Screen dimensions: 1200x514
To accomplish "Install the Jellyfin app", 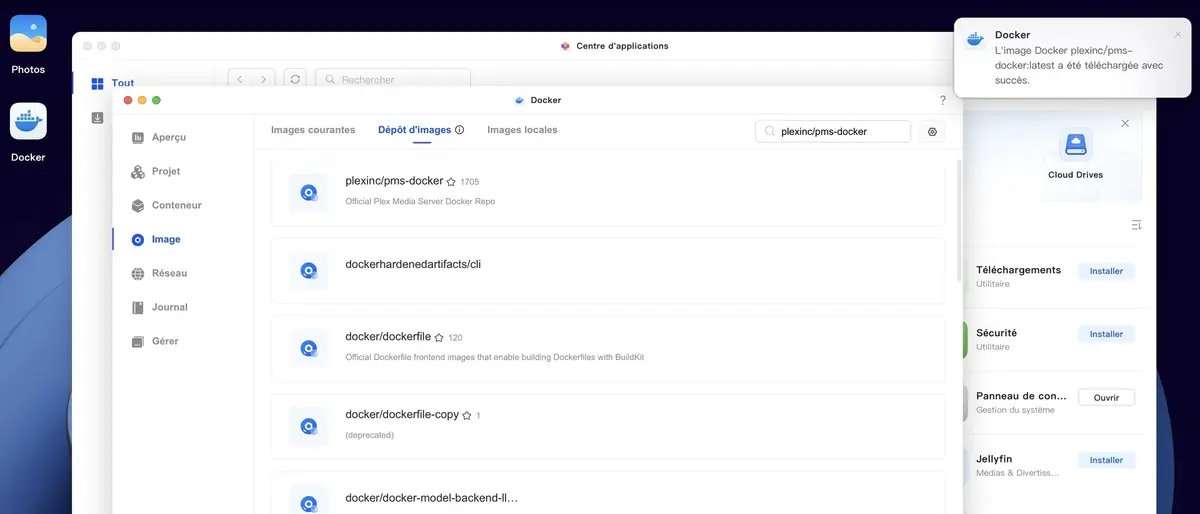I will [1106, 460].
